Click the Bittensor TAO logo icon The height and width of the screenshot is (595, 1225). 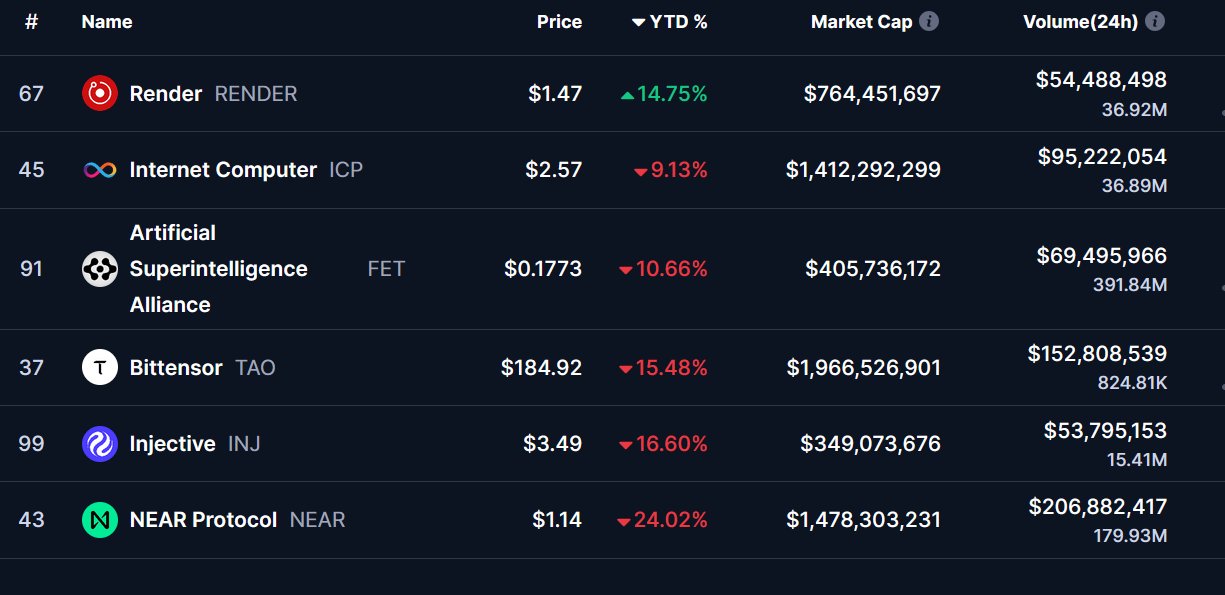(100, 368)
